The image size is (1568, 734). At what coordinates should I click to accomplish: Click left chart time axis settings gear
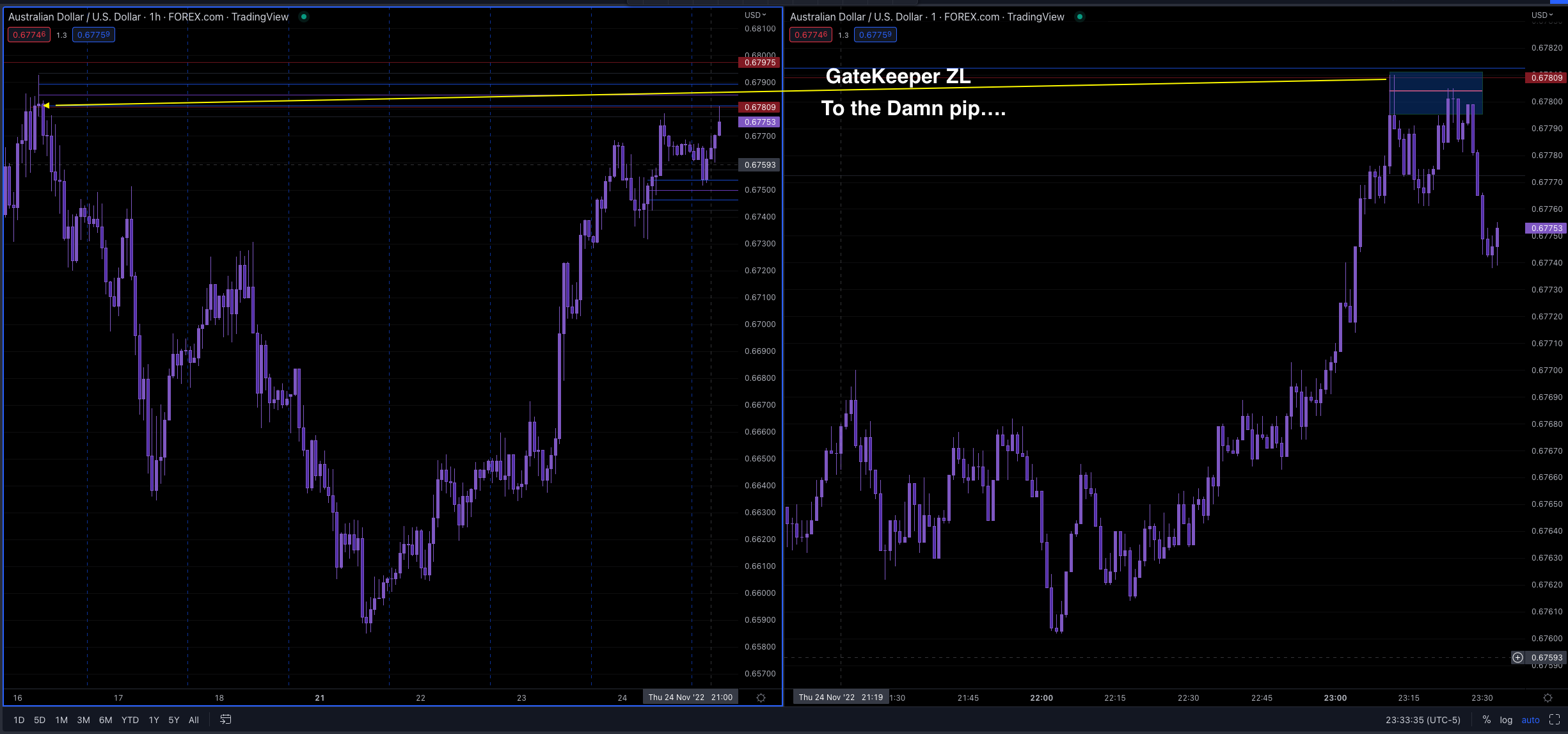tap(761, 698)
